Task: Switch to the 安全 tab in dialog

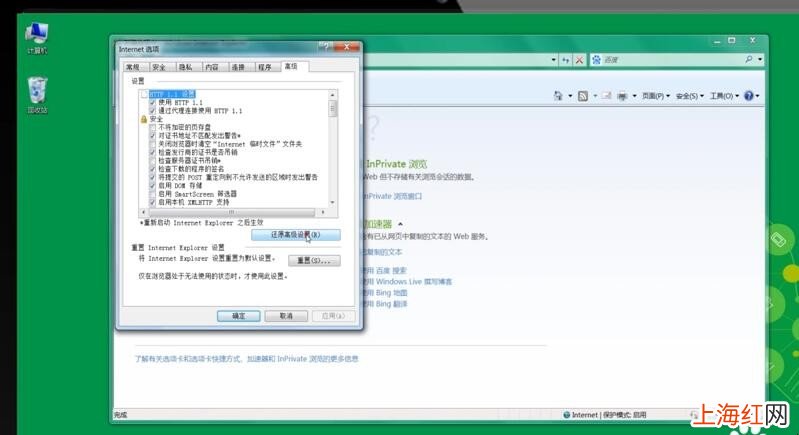Action: [x=159, y=67]
